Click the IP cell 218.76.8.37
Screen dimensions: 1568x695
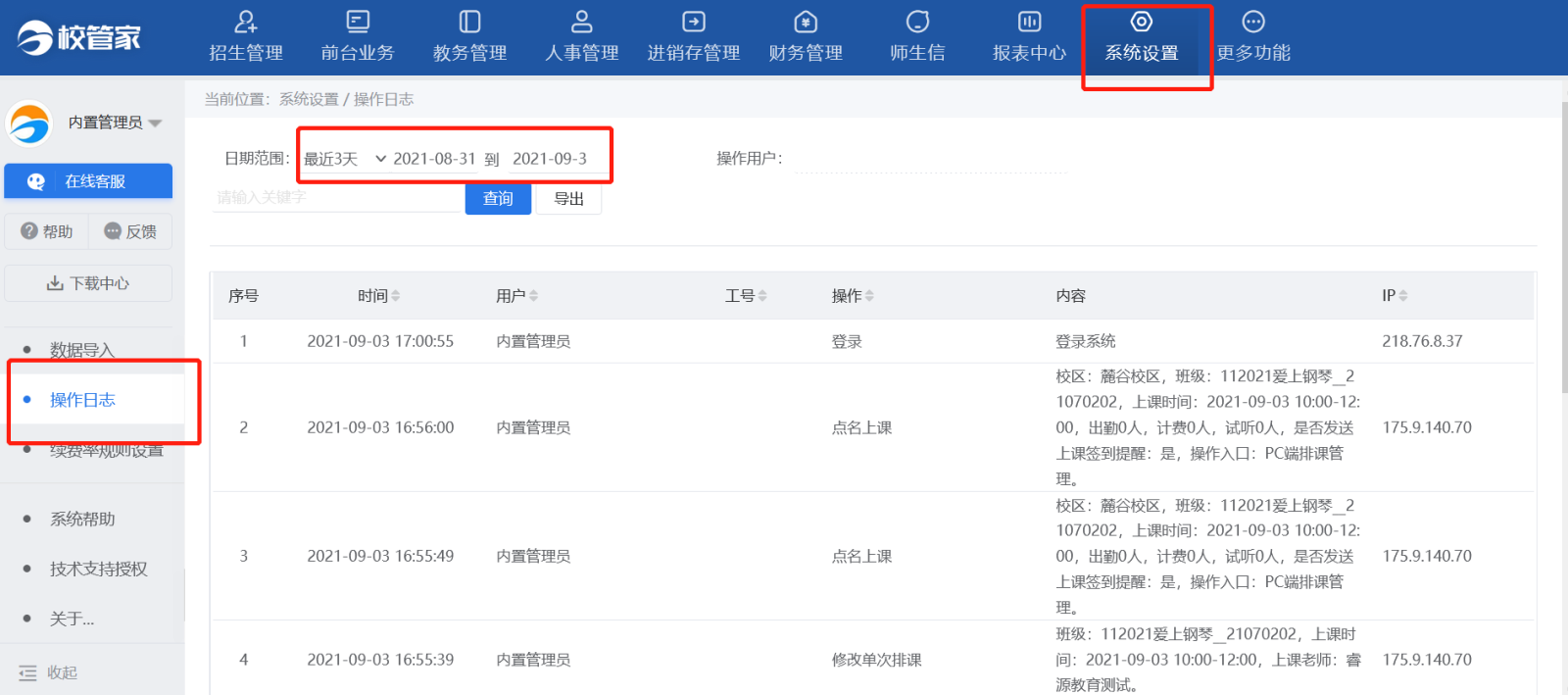pyautogui.click(x=1422, y=341)
